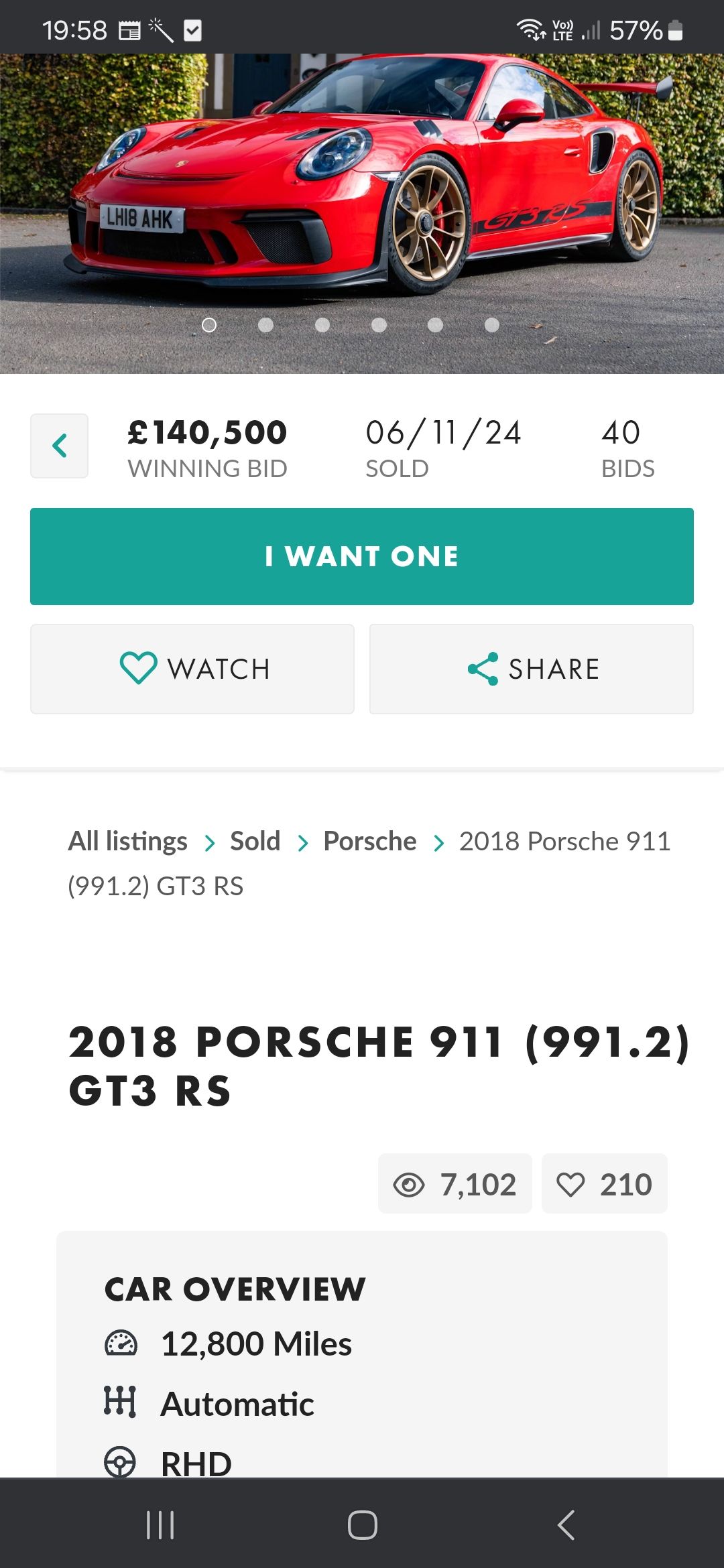724x1568 pixels.
Task: Tap the share icon
Action: click(483, 669)
